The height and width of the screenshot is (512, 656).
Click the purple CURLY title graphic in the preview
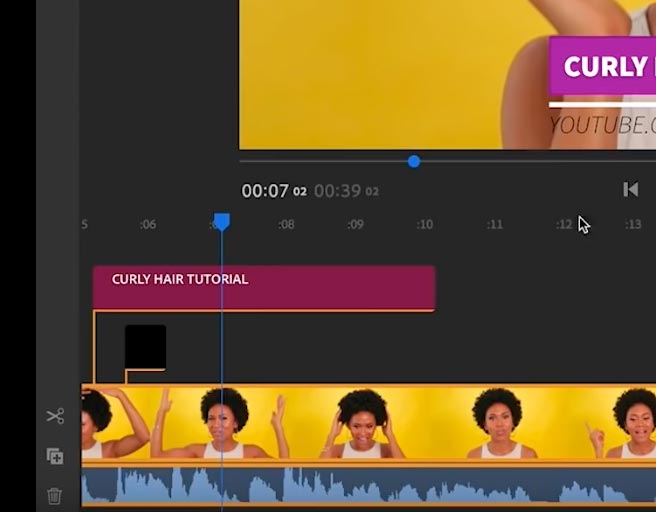pyautogui.click(x=602, y=67)
